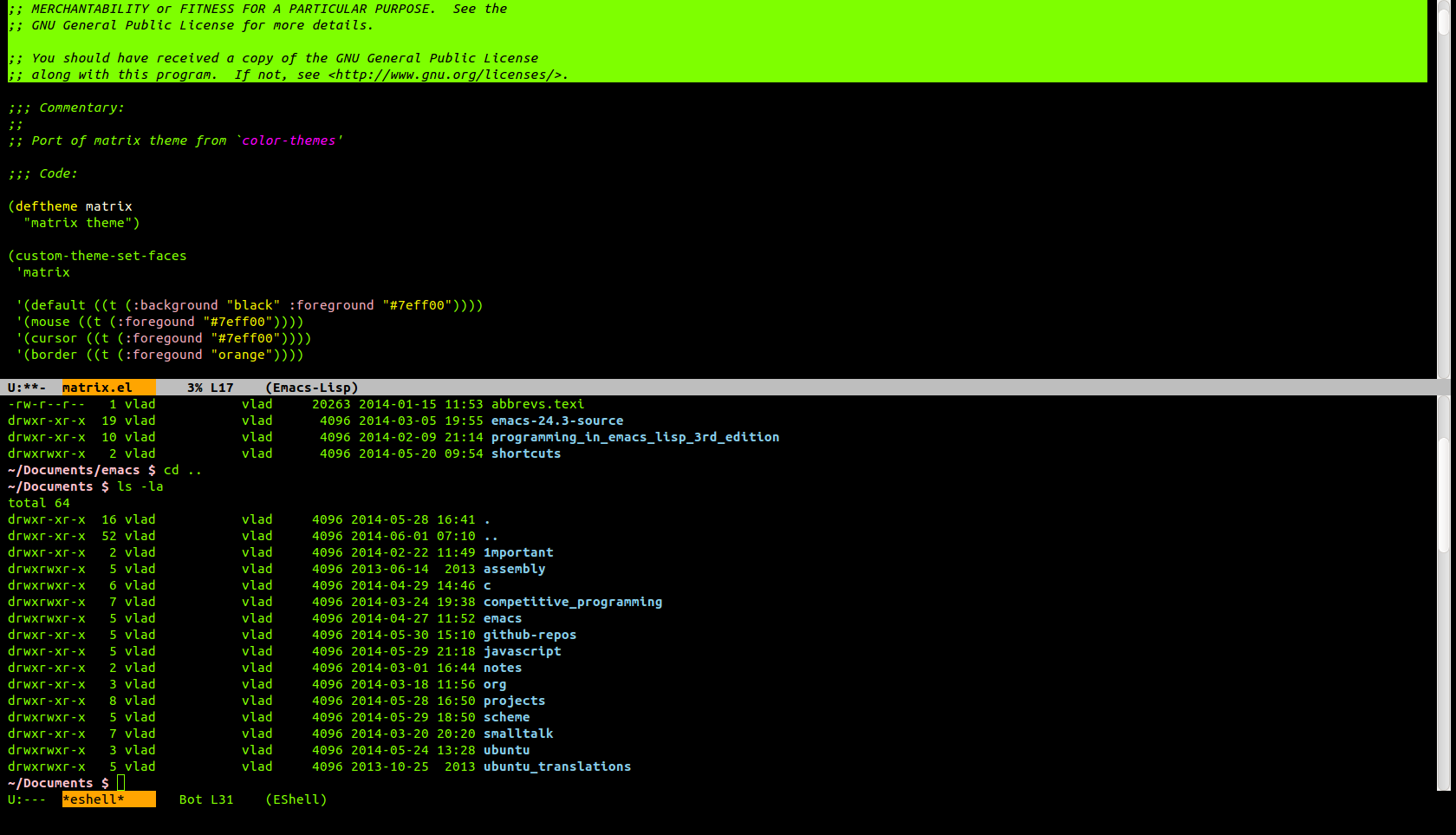
Task: Click the 'ls -la' command in eshell
Action: pos(140,486)
